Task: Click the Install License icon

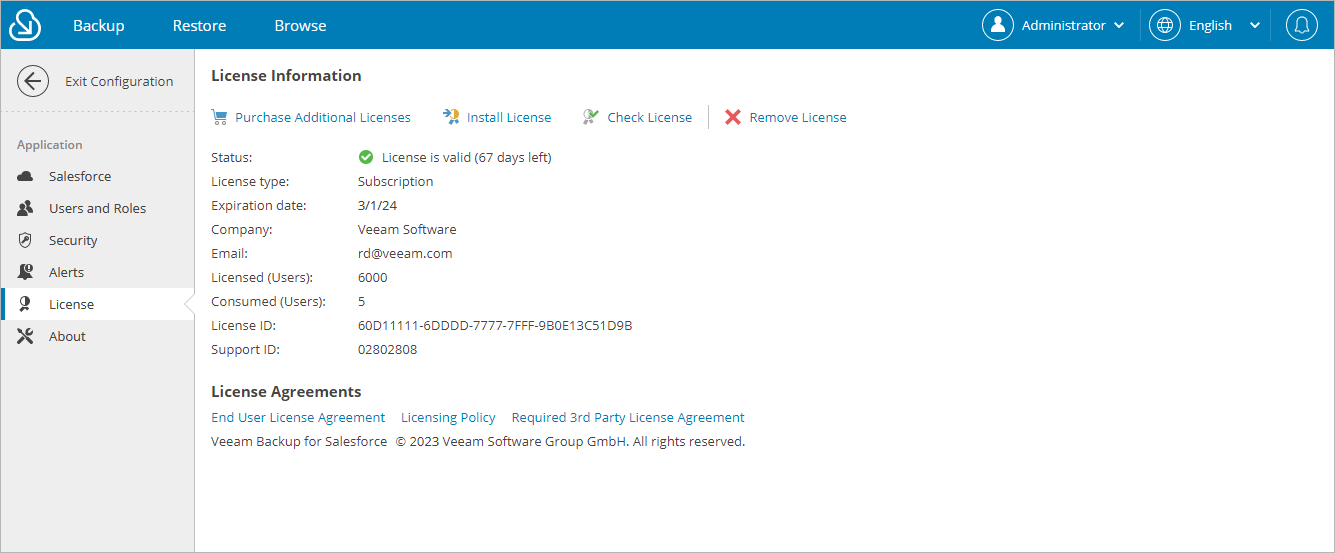Action: coord(451,117)
